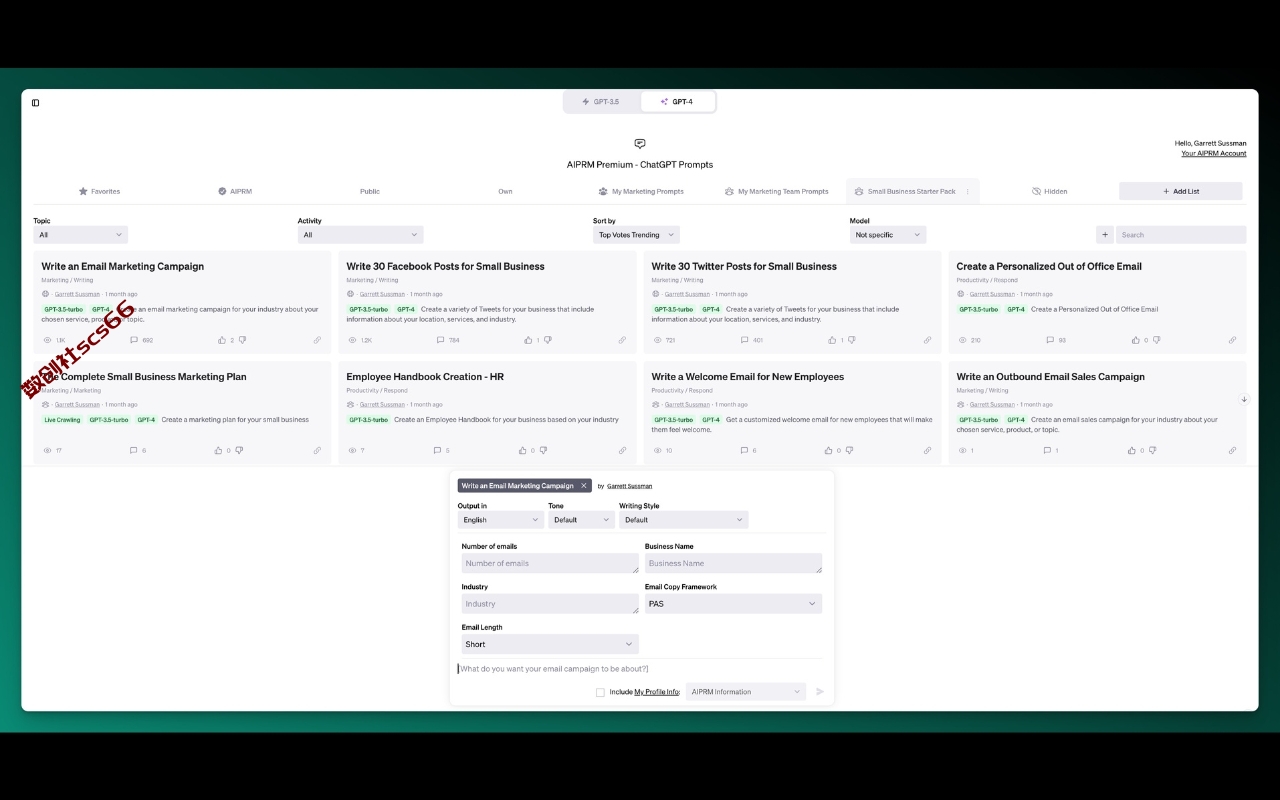
Task: Switch model to GPT-4
Action: click(x=677, y=102)
